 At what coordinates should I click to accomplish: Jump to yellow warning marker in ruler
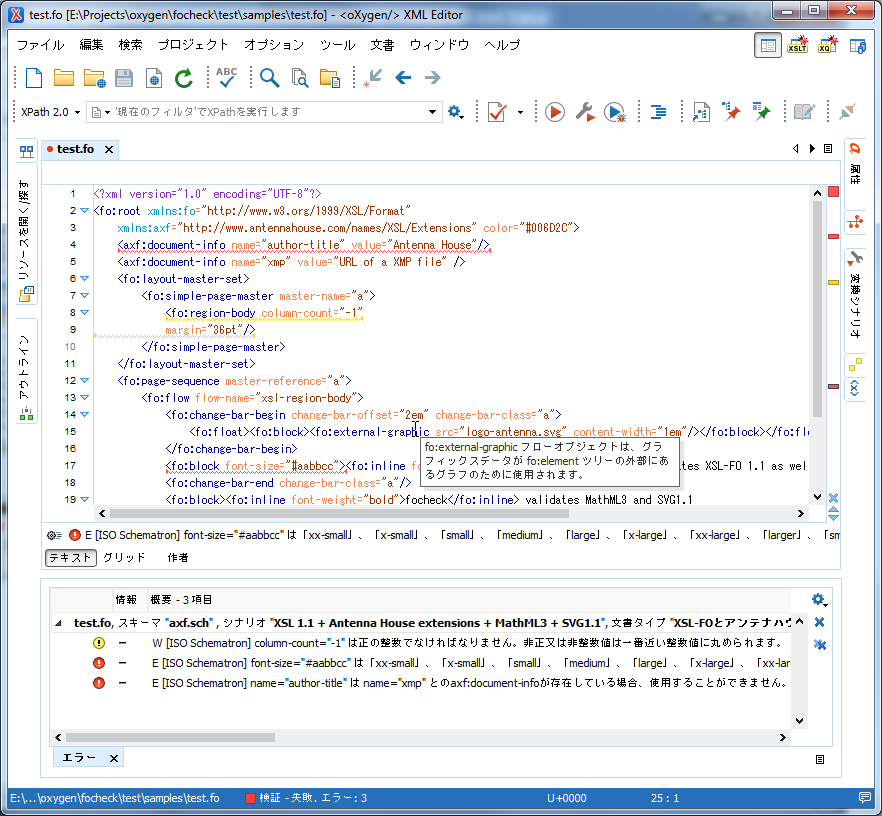(834, 282)
